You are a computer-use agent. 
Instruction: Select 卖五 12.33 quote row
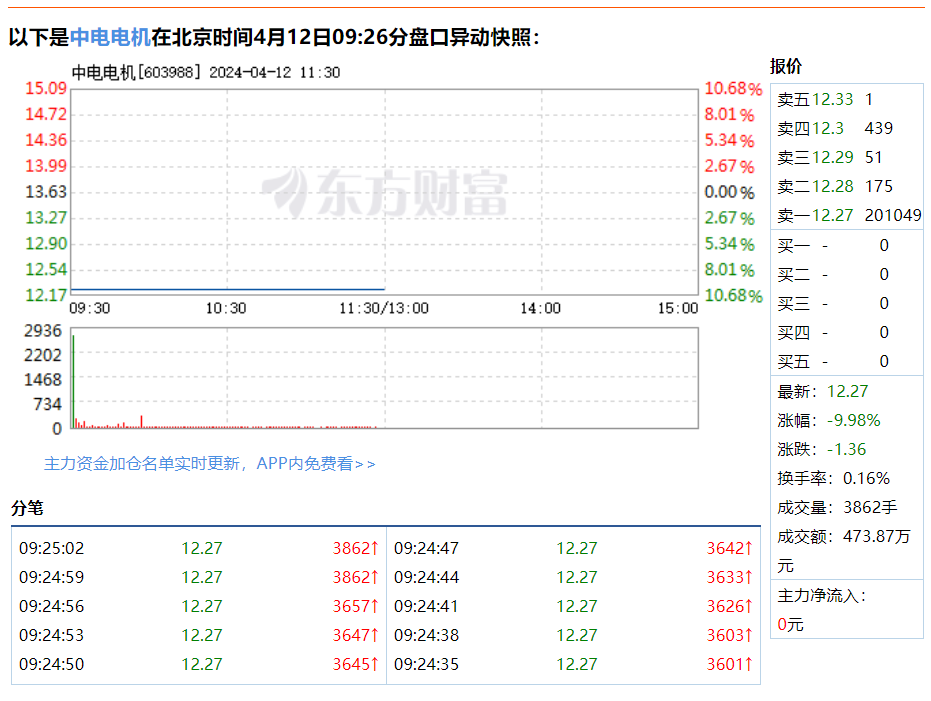pos(847,99)
